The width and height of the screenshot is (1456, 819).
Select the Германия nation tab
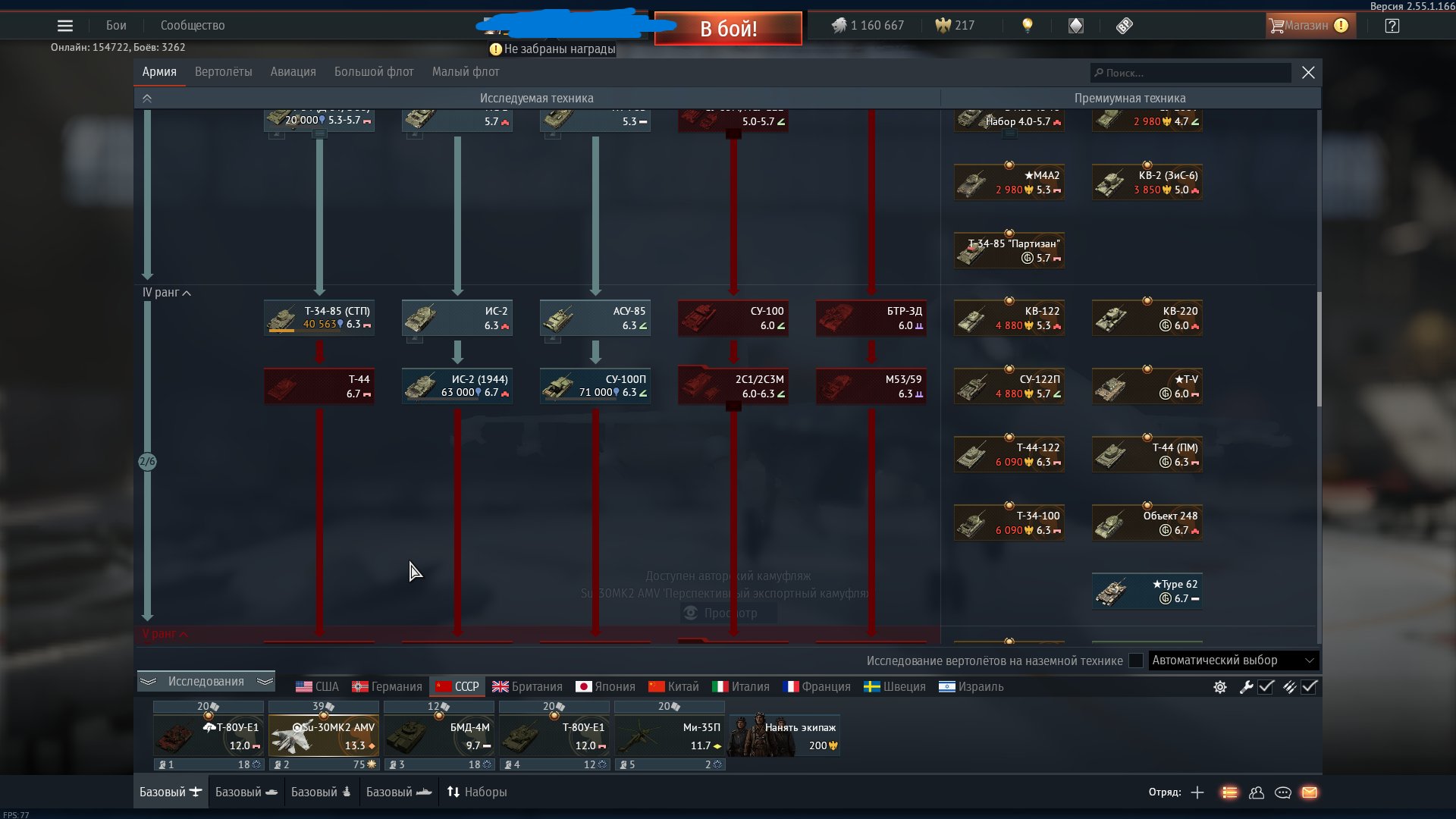(387, 687)
